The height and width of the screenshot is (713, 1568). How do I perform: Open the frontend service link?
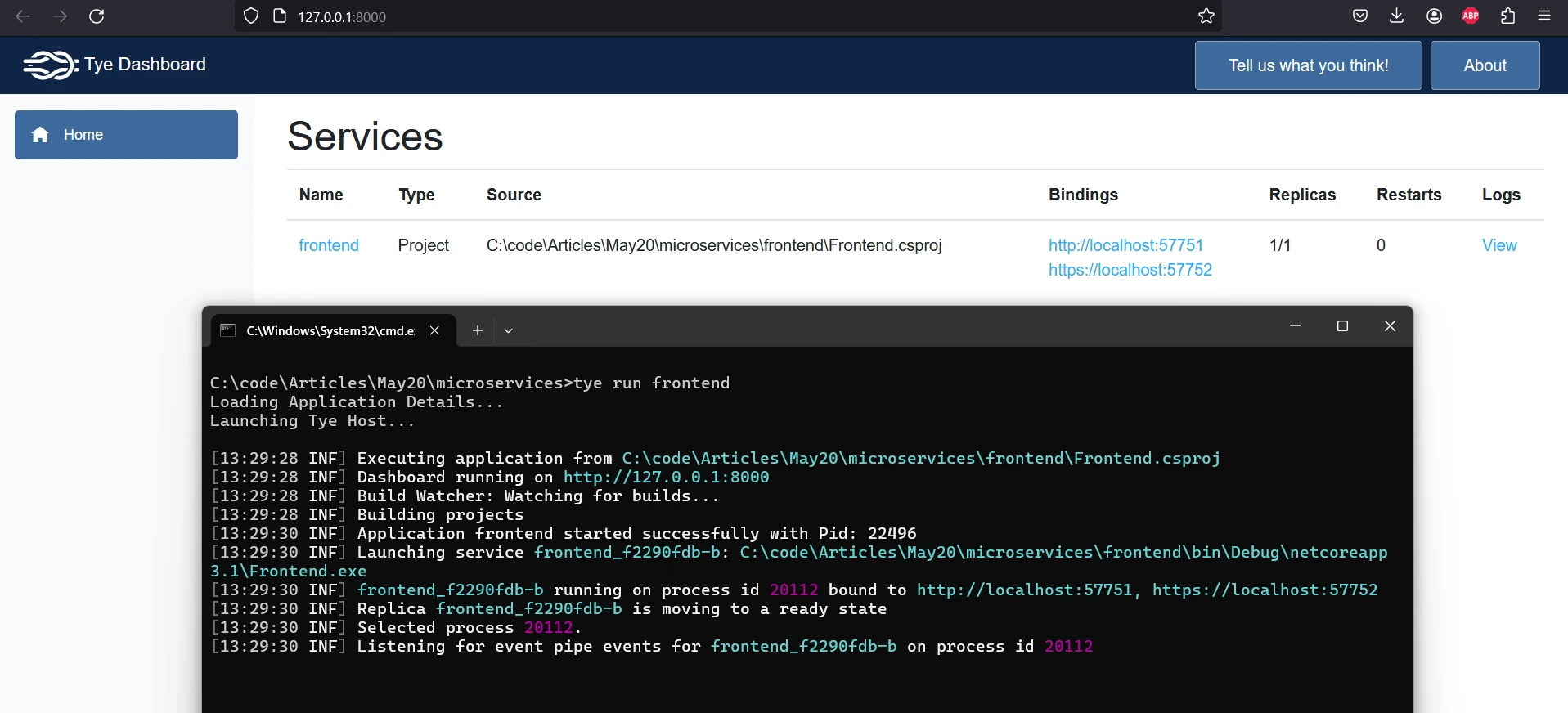click(329, 245)
